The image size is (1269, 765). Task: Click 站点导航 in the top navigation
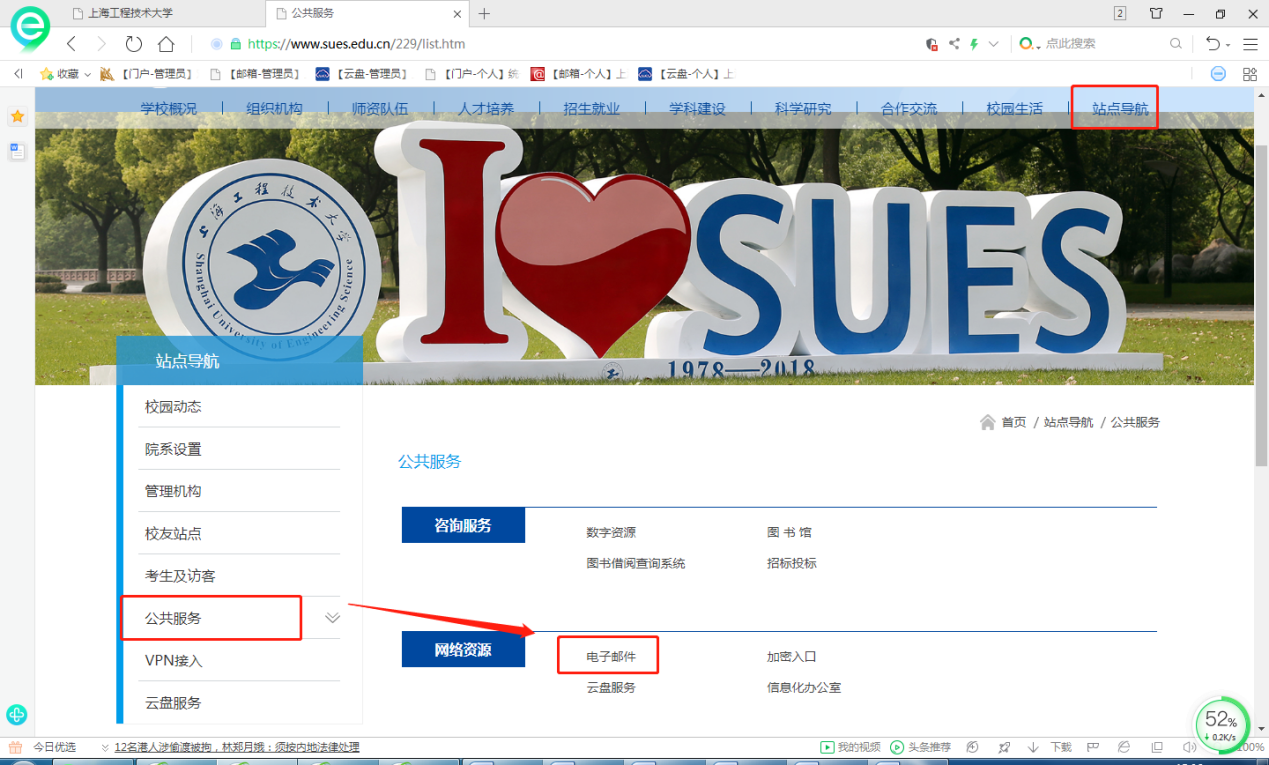[x=1120, y=109]
